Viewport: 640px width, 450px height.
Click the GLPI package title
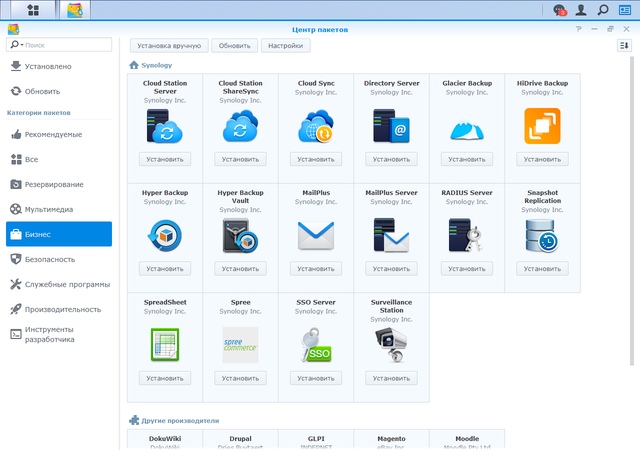click(316, 439)
